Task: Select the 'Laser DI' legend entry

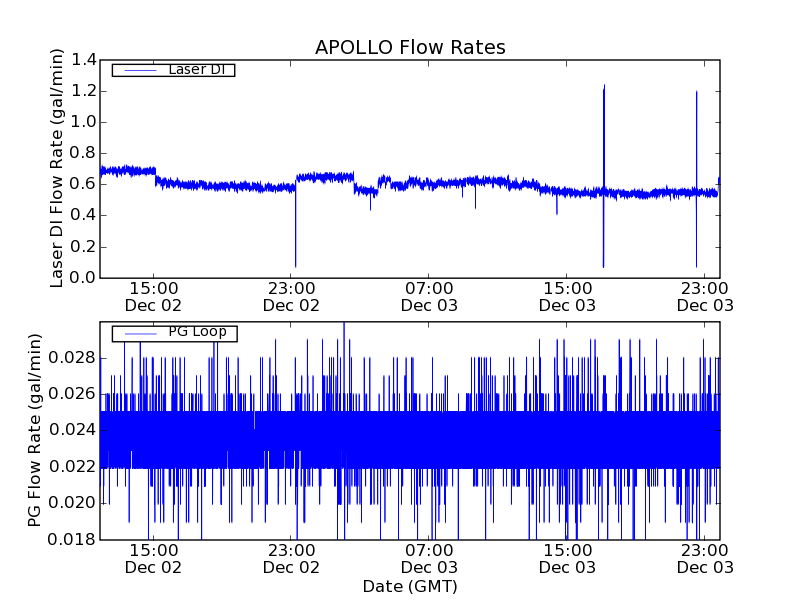Action: [173, 70]
